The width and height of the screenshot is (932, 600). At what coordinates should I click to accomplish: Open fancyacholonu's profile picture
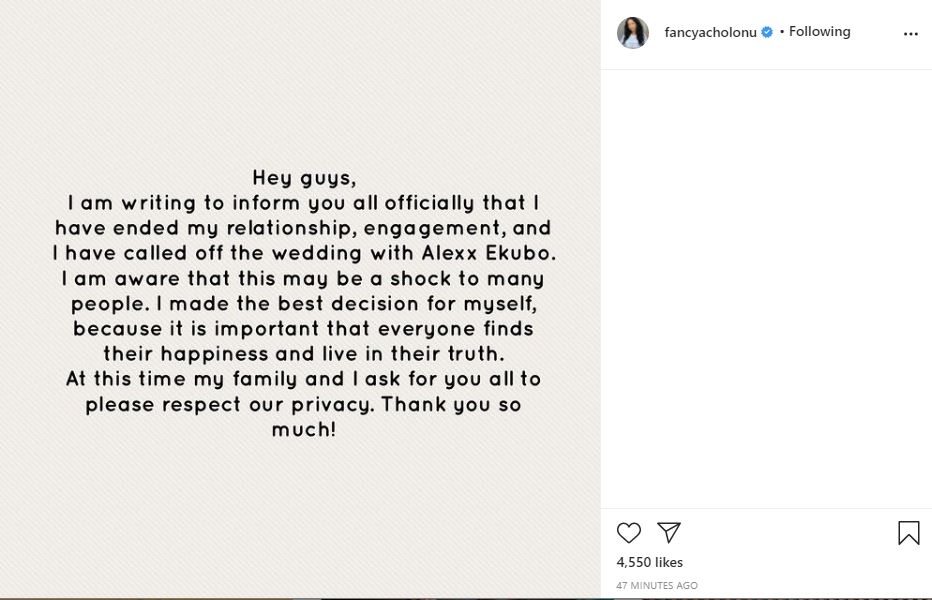[633, 32]
